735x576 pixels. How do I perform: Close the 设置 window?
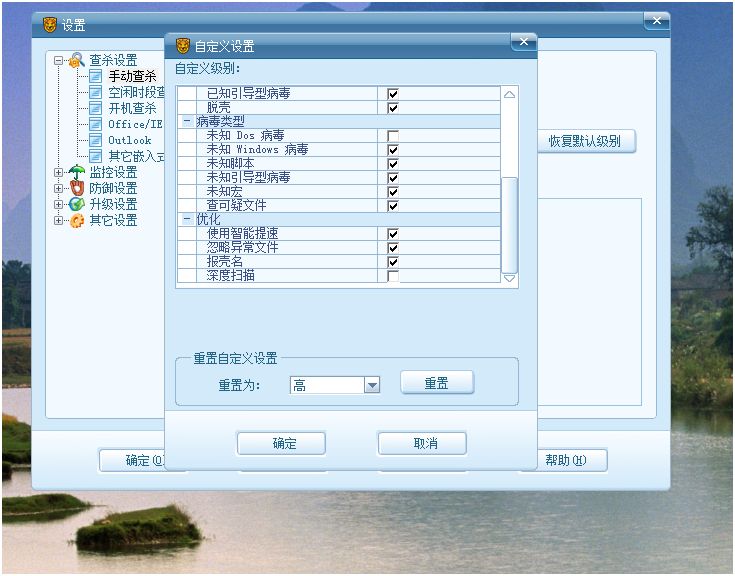point(657,21)
